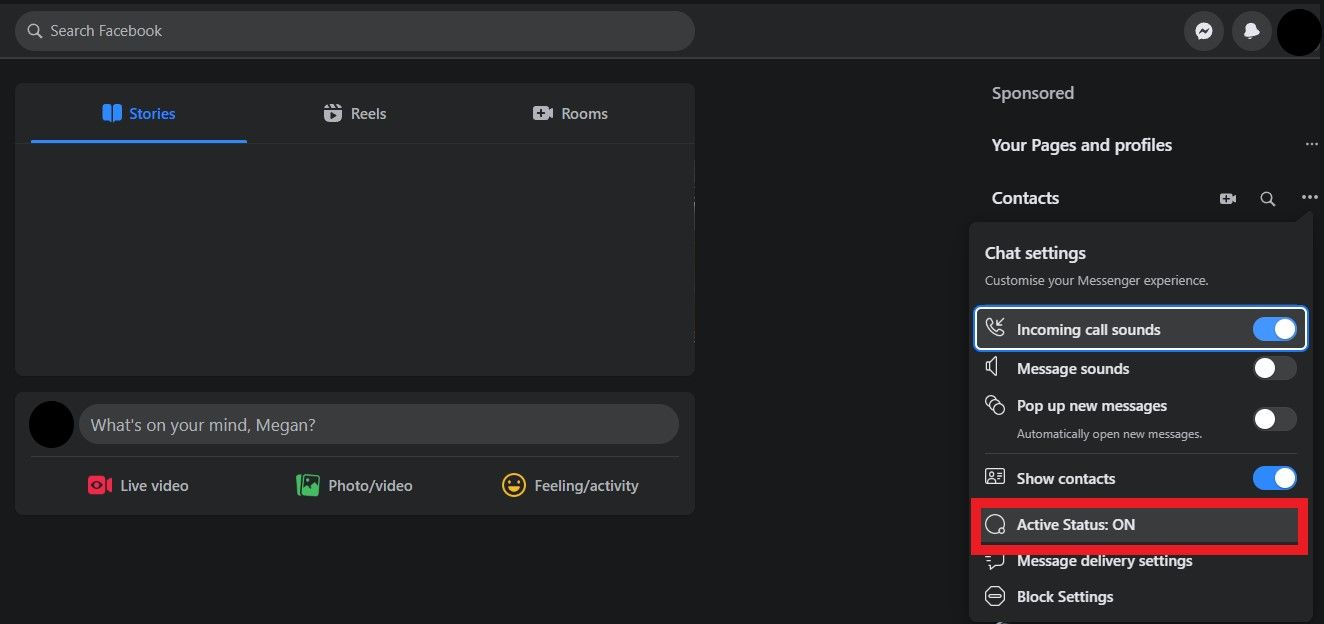Click the Message delivery settings speech icon
The image size is (1324, 624).
pyautogui.click(x=995, y=561)
